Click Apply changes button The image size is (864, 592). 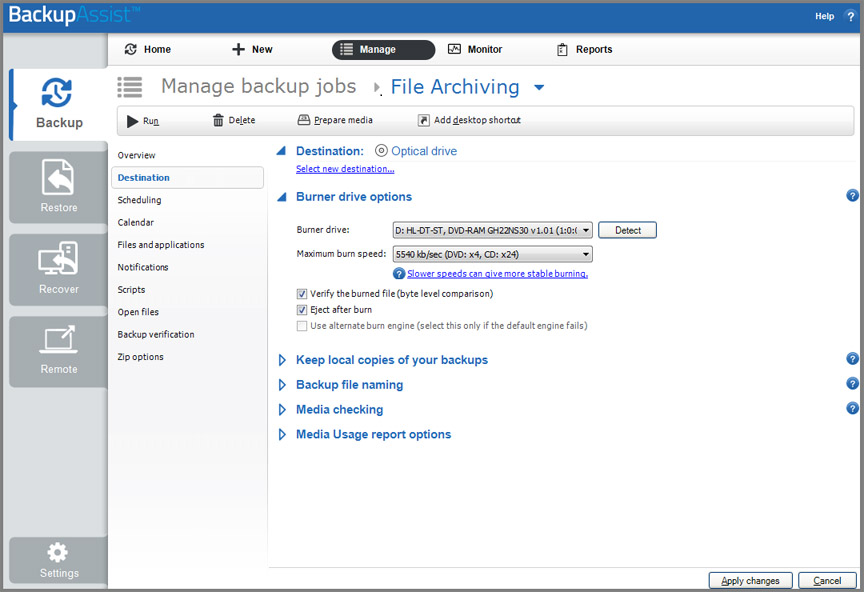(x=750, y=580)
